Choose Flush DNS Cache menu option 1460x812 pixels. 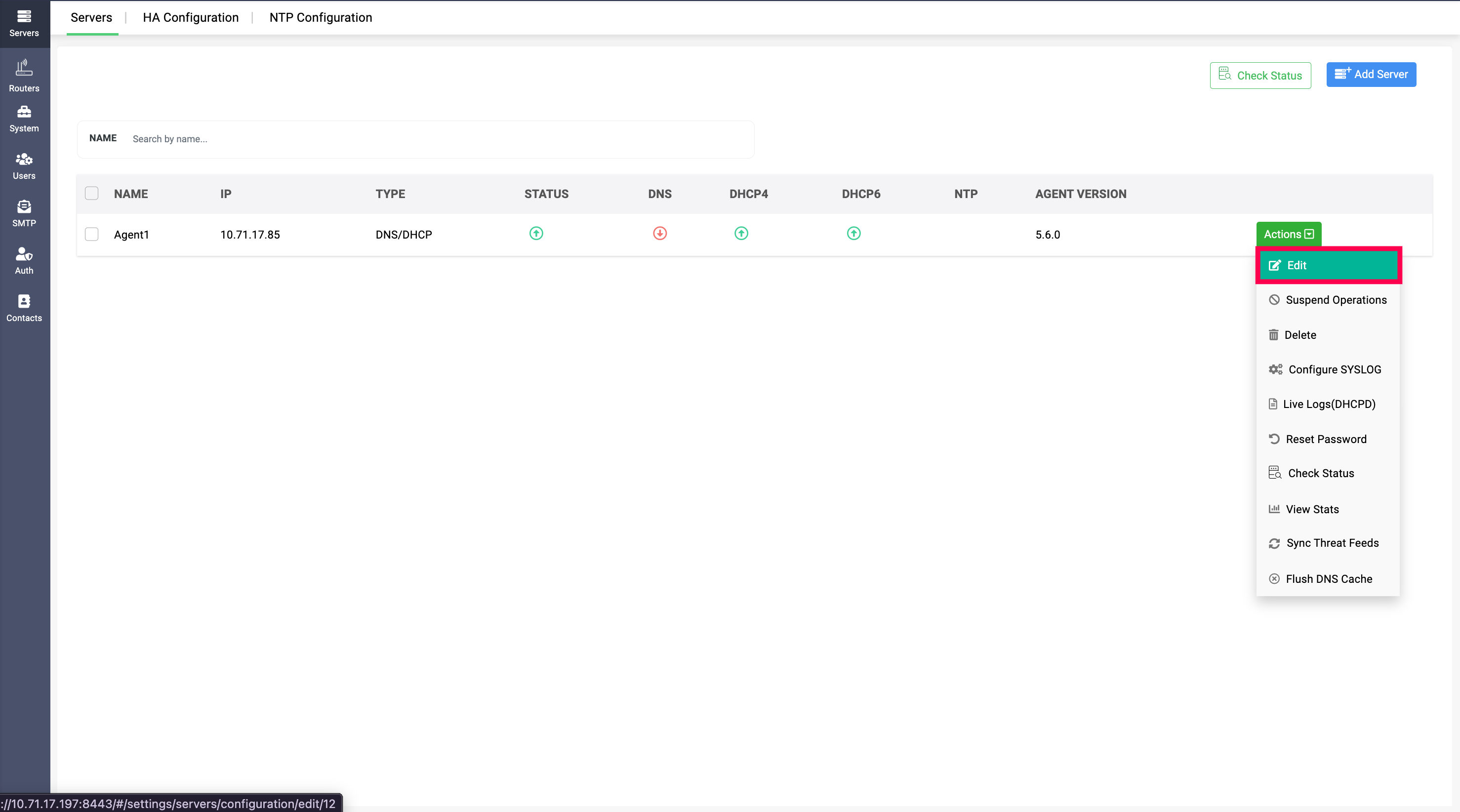point(1328,578)
